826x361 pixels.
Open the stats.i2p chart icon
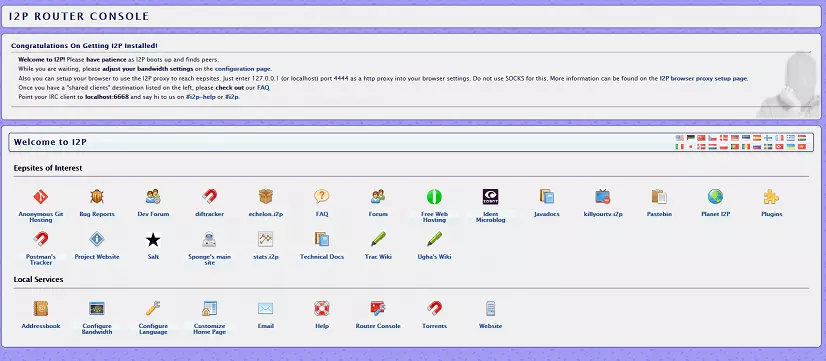[266, 239]
